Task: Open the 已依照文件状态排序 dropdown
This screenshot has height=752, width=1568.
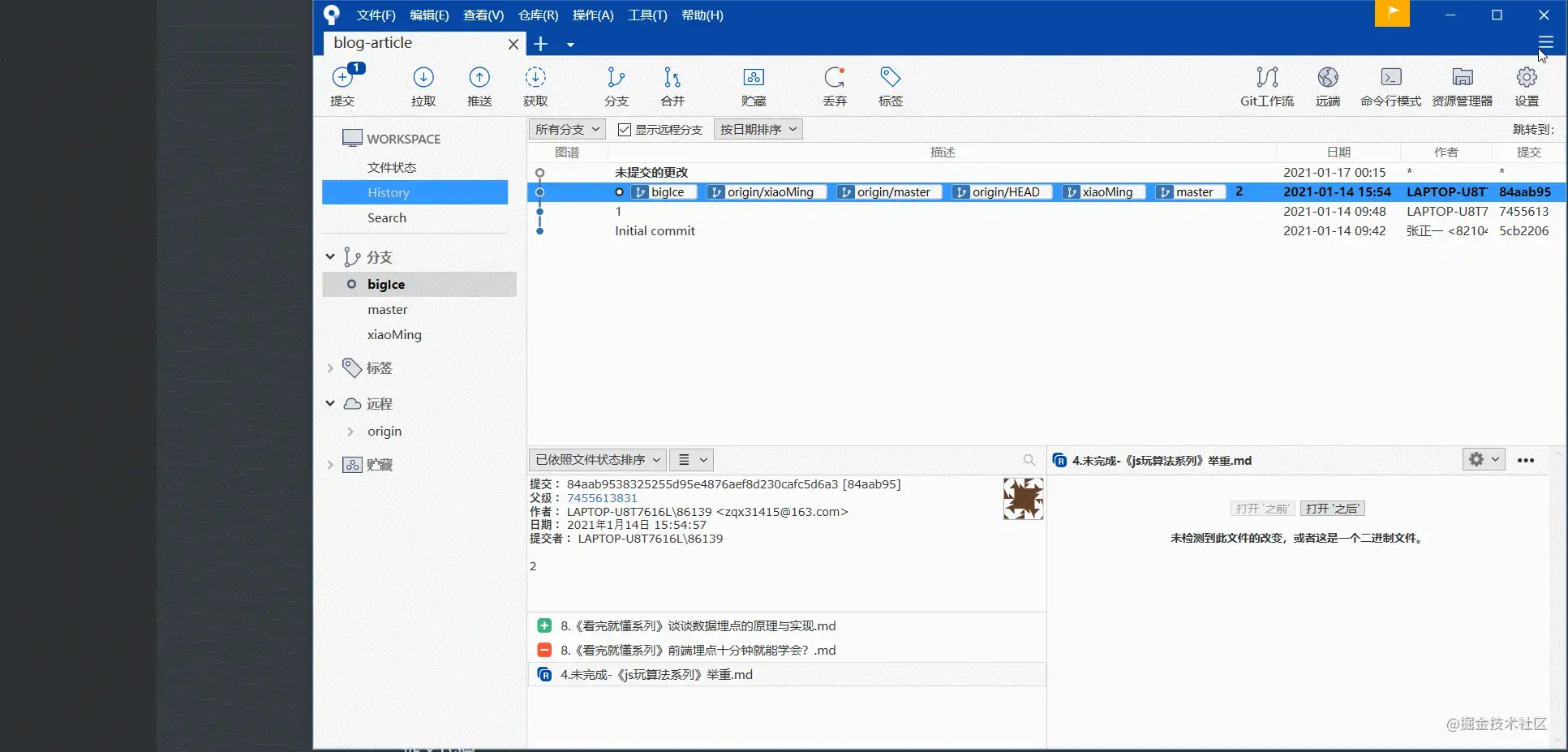Action: (597, 460)
